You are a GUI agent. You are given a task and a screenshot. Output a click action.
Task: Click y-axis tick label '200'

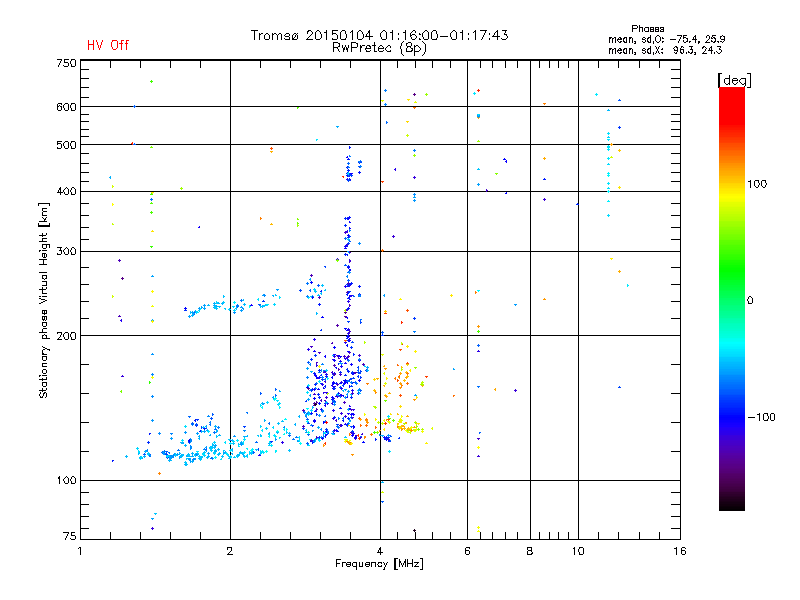pos(66,336)
